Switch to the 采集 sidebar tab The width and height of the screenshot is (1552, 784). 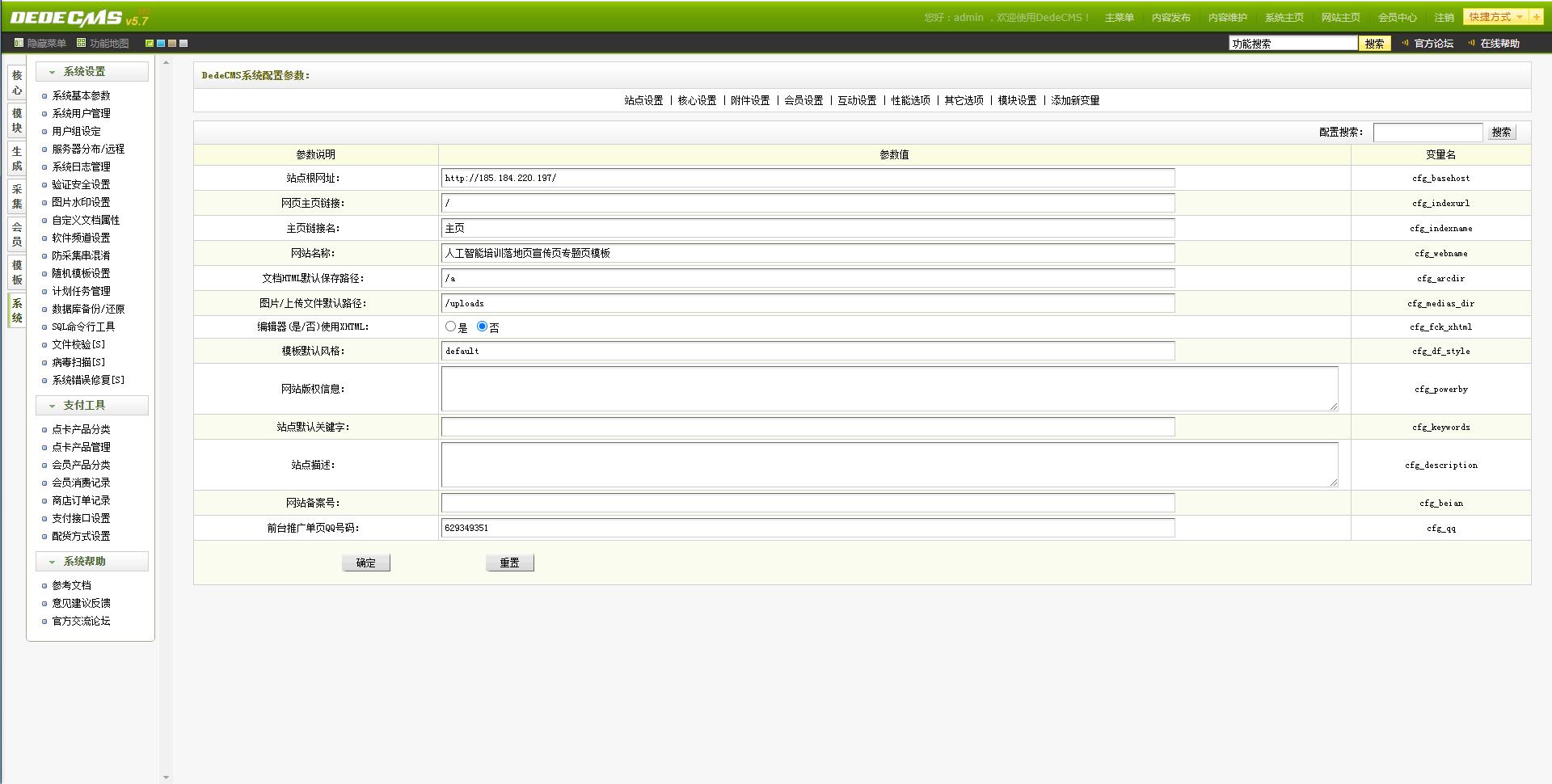[17, 197]
